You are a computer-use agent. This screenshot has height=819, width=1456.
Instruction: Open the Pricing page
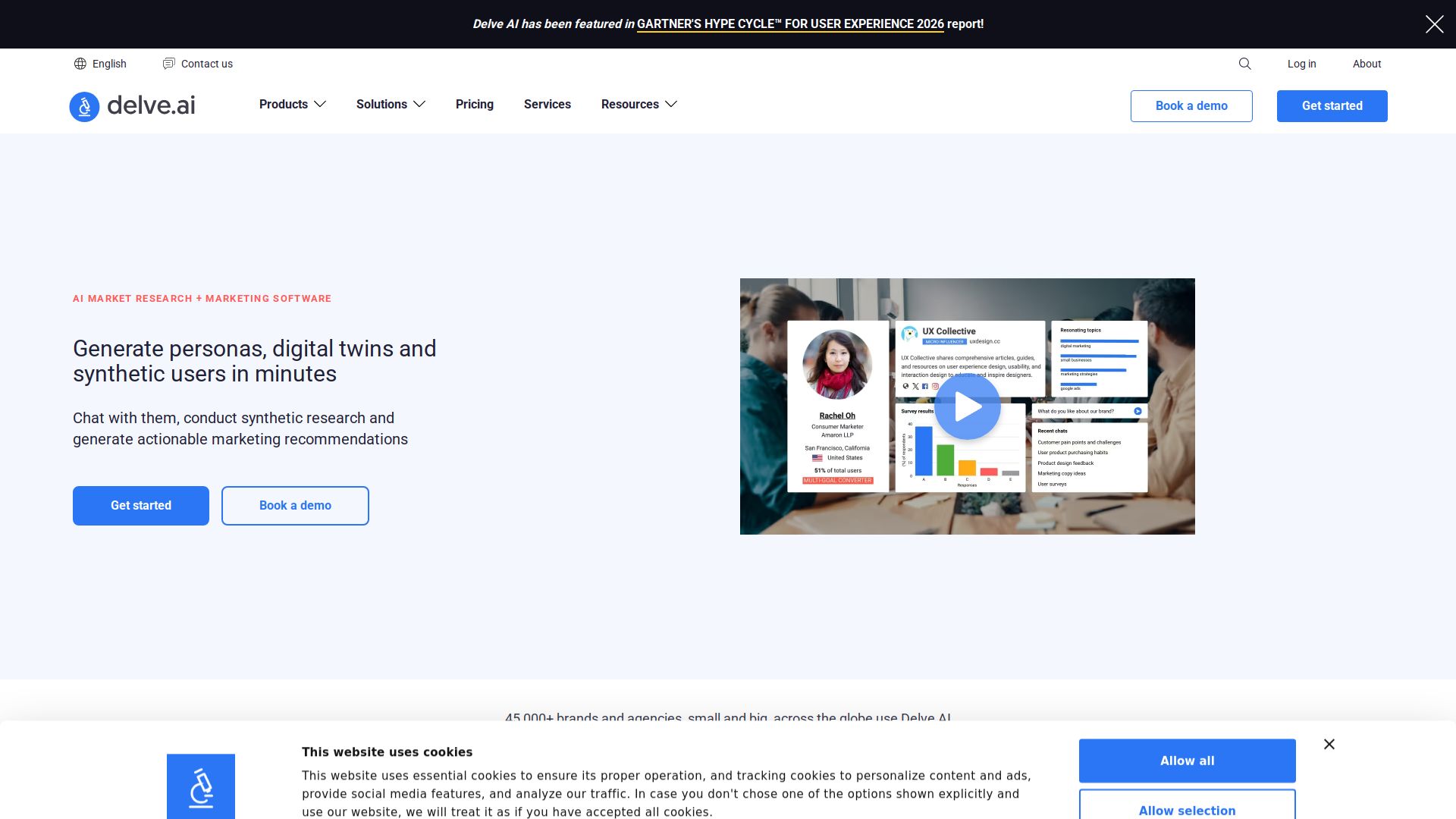pyautogui.click(x=475, y=105)
